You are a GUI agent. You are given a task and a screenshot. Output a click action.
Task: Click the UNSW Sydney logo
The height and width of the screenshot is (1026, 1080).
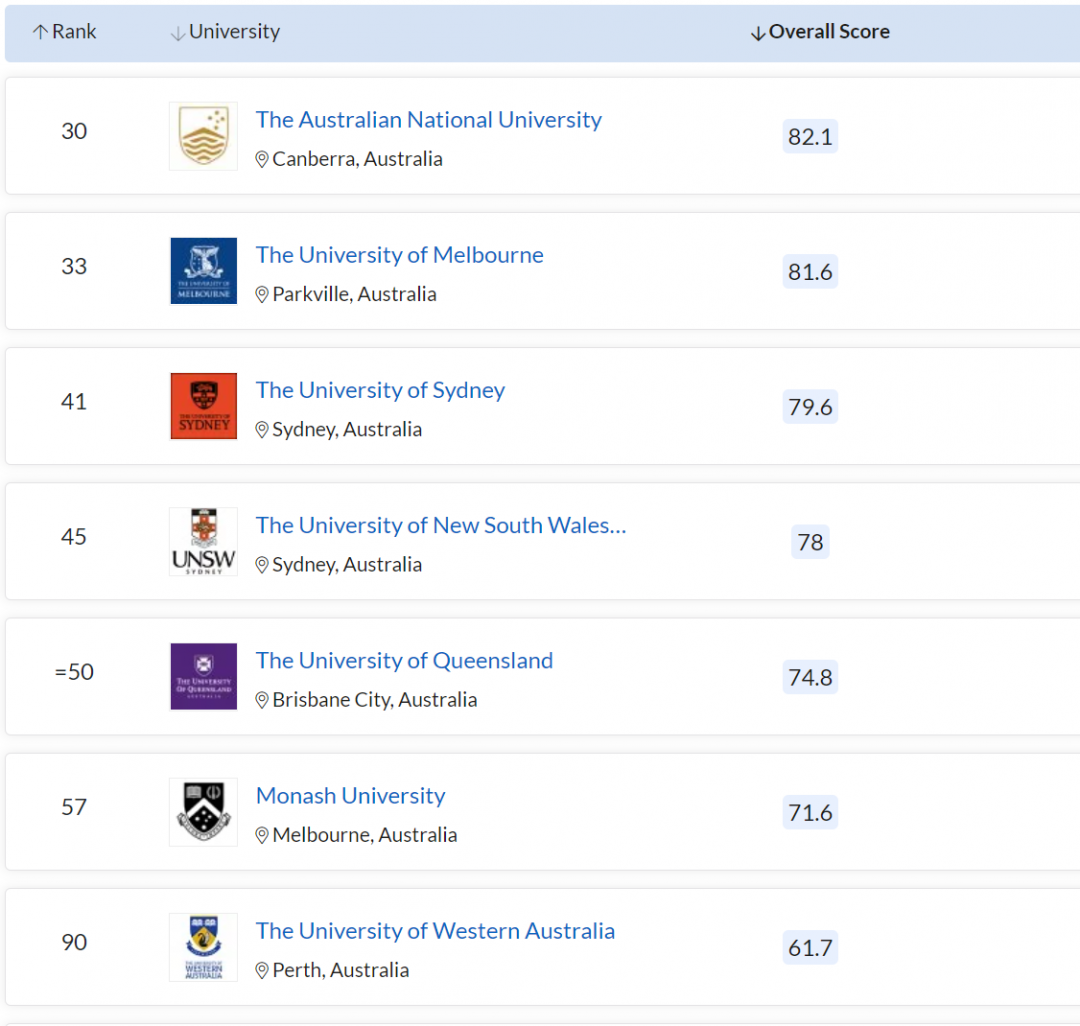pyautogui.click(x=203, y=541)
